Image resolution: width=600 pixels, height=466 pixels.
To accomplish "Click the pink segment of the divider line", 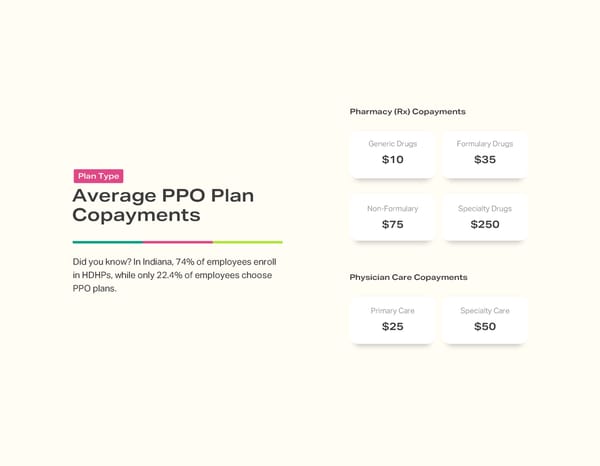I will tap(177, 242).
